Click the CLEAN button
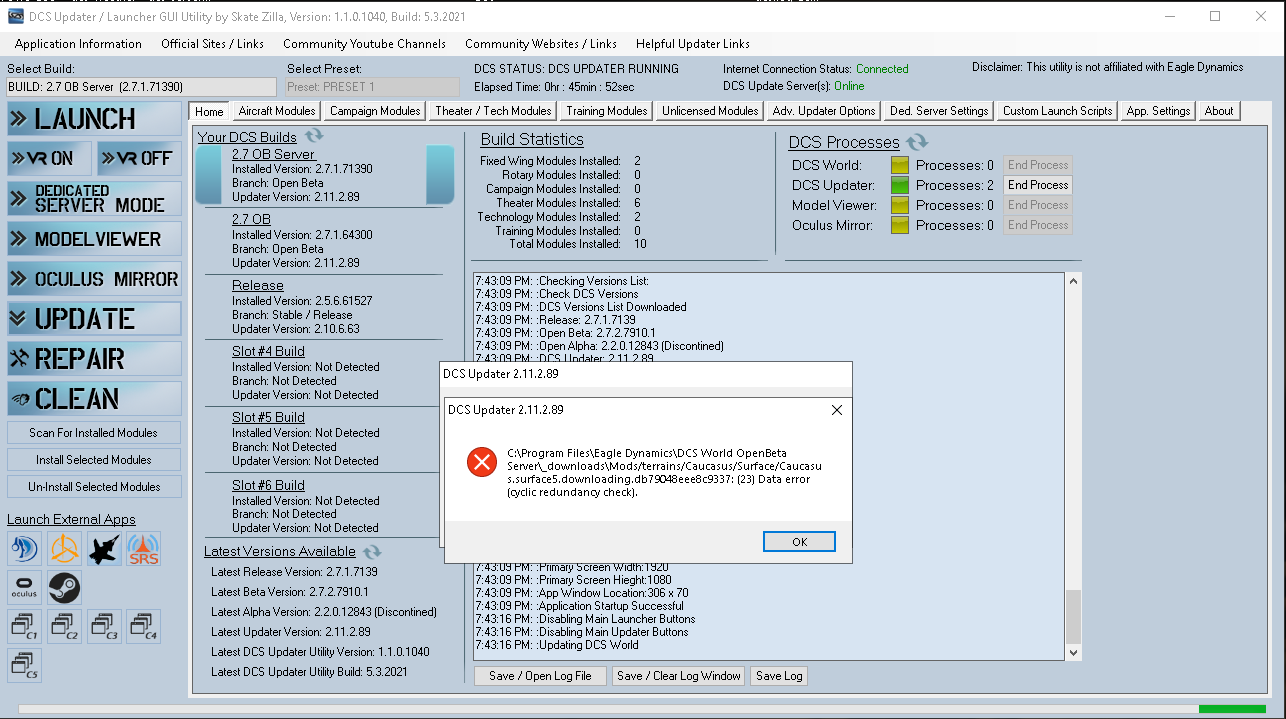This screenshot has height=719, width=1286. [94, 399]
